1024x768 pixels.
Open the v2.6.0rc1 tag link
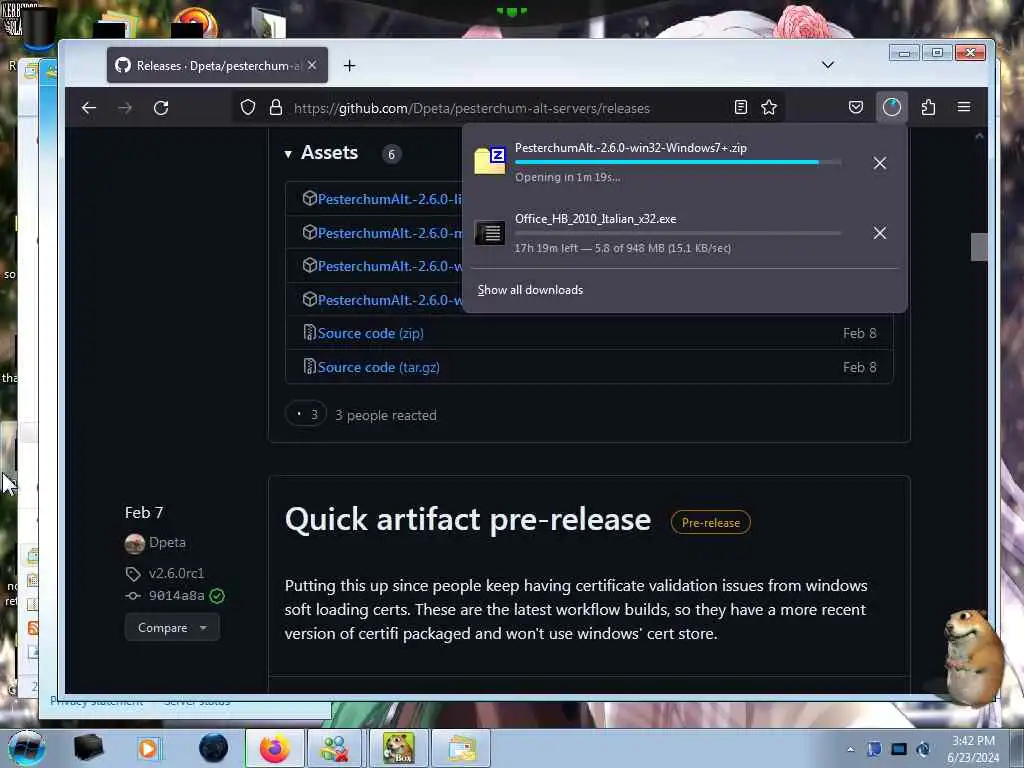tap(176, 573)
